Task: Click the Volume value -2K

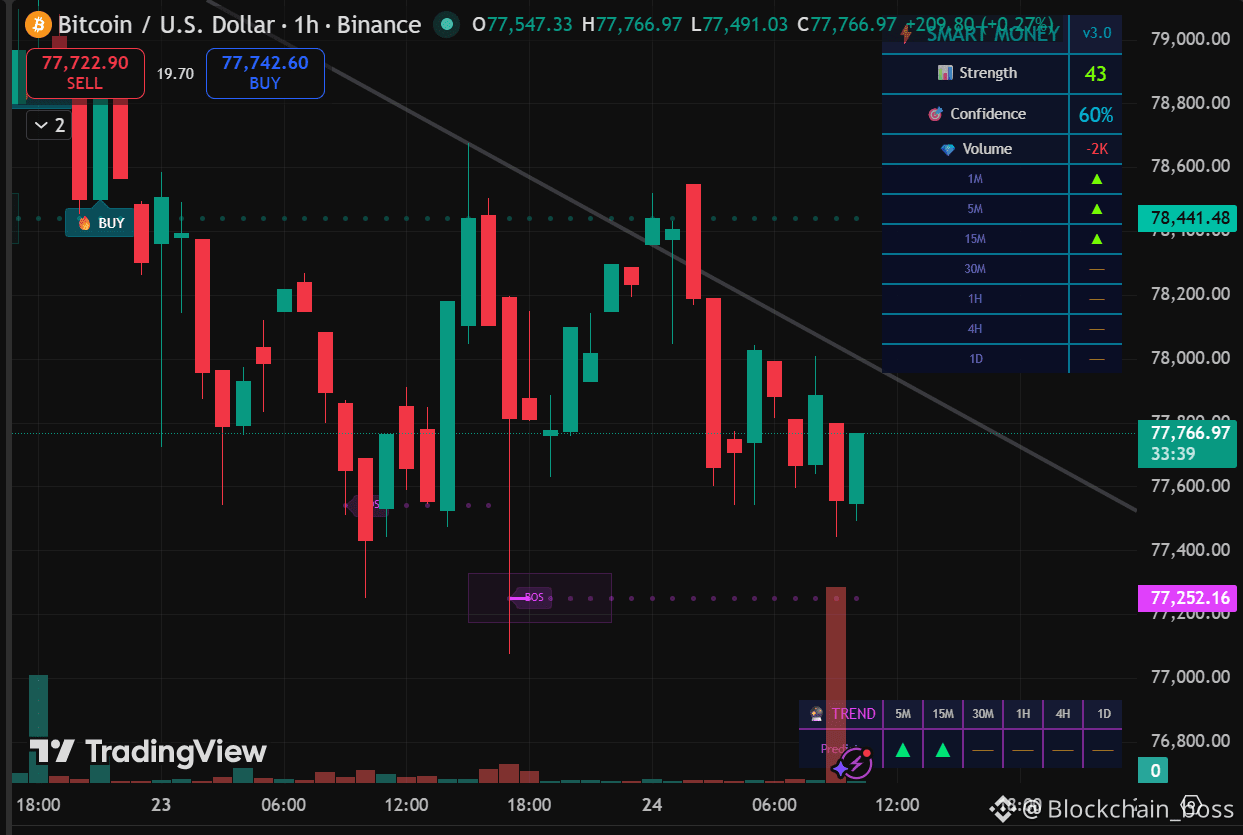Action: [x=1096, y=149]
